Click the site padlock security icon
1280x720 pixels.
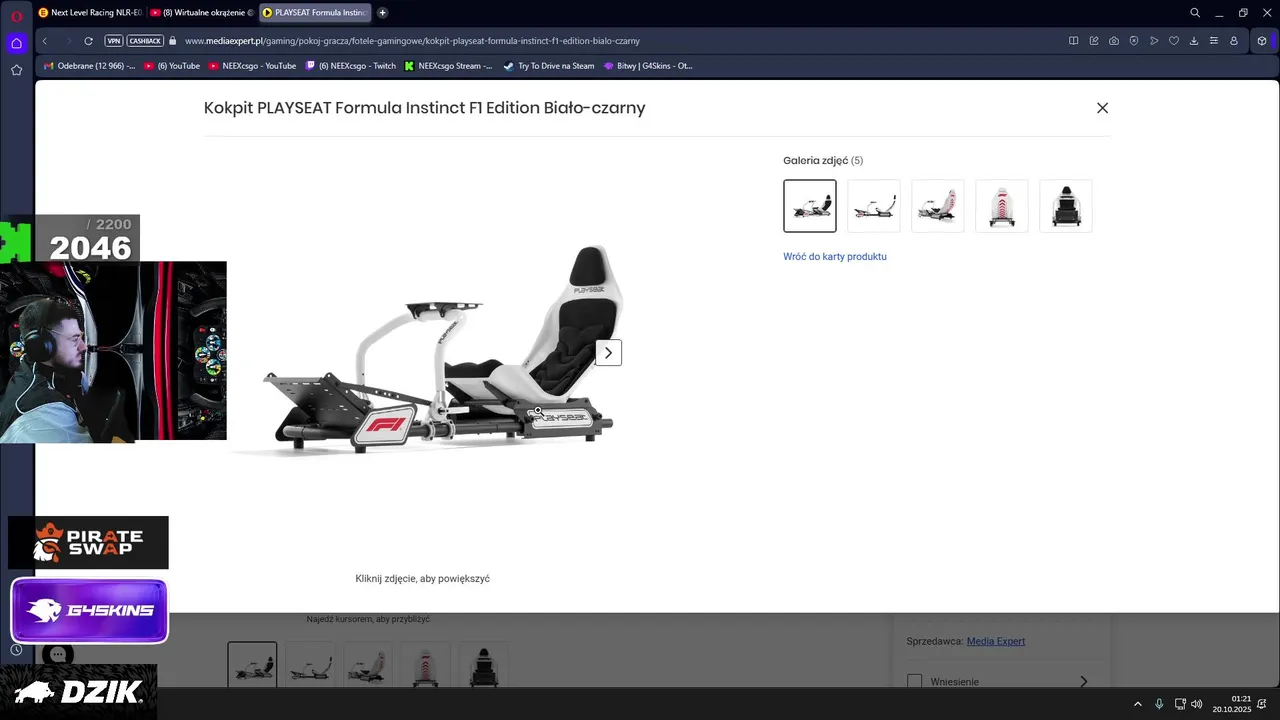(173, 41)
